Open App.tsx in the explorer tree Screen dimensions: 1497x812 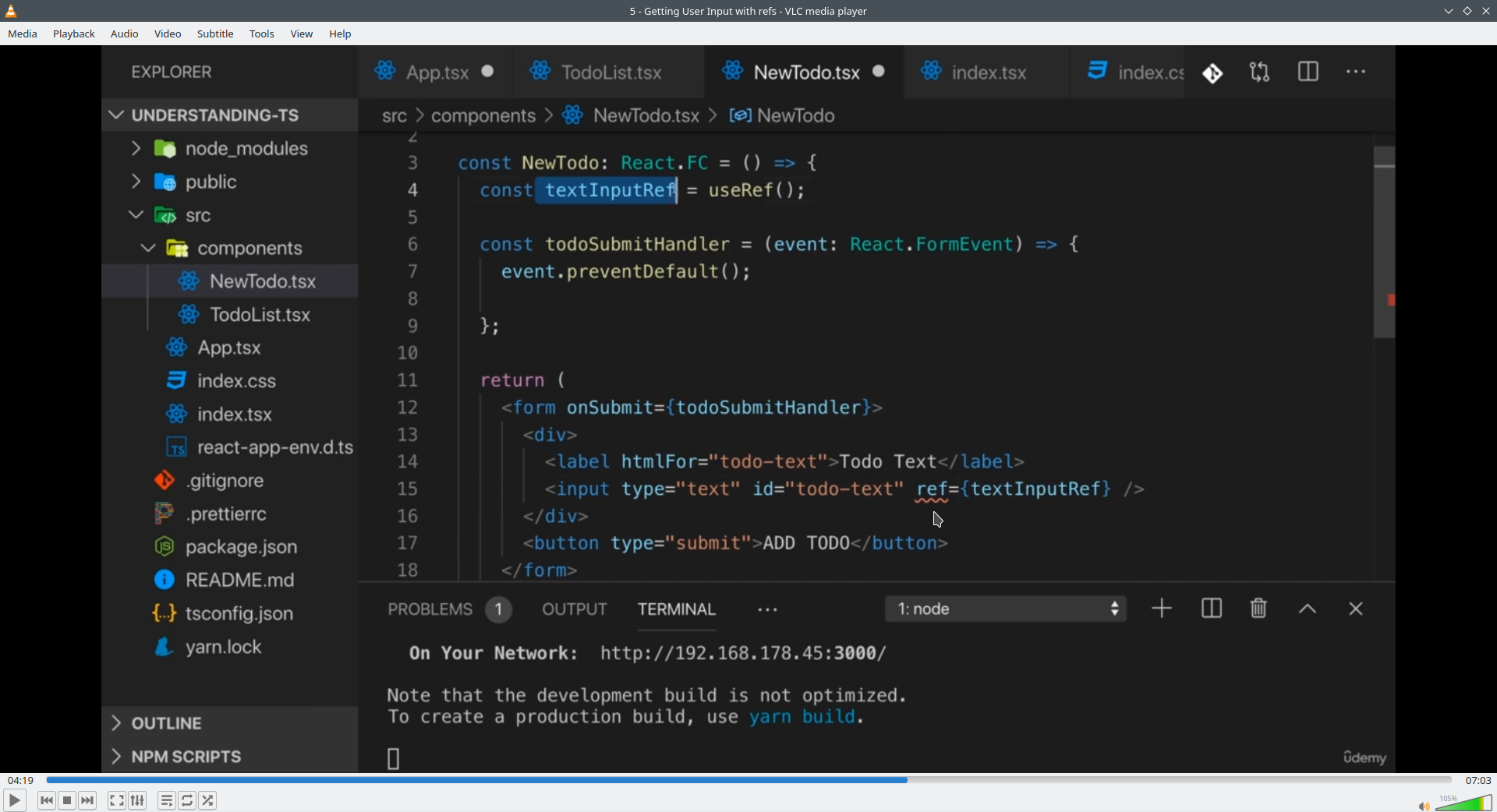228,348
